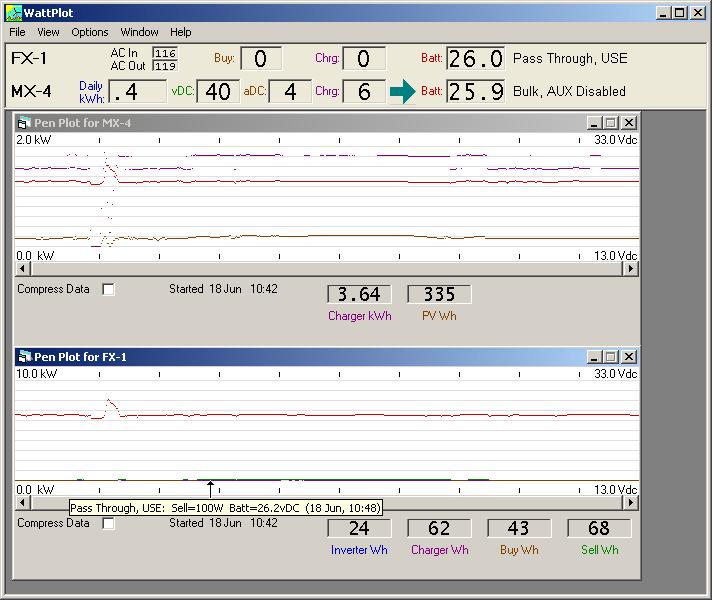
Task: Click the MX-4 plot horizontal scrollbar track
Action: tap(327, 269)
